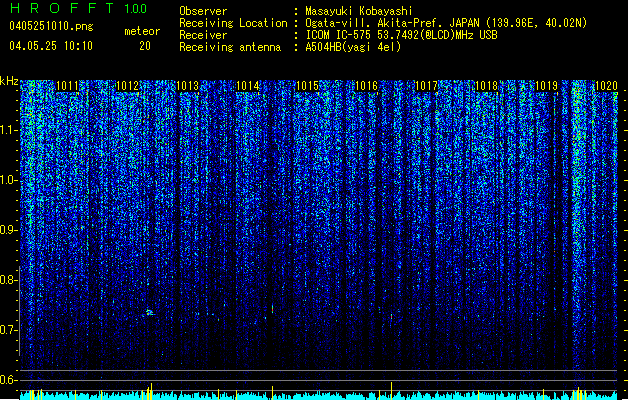This screenshot has width=629, height=400.
Task: Click the 1011 time marker
Action: coord(67,86)
